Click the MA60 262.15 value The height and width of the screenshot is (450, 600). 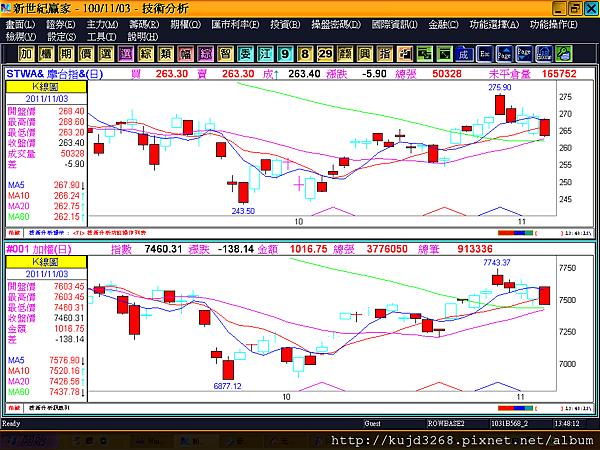tap(67, 217)
